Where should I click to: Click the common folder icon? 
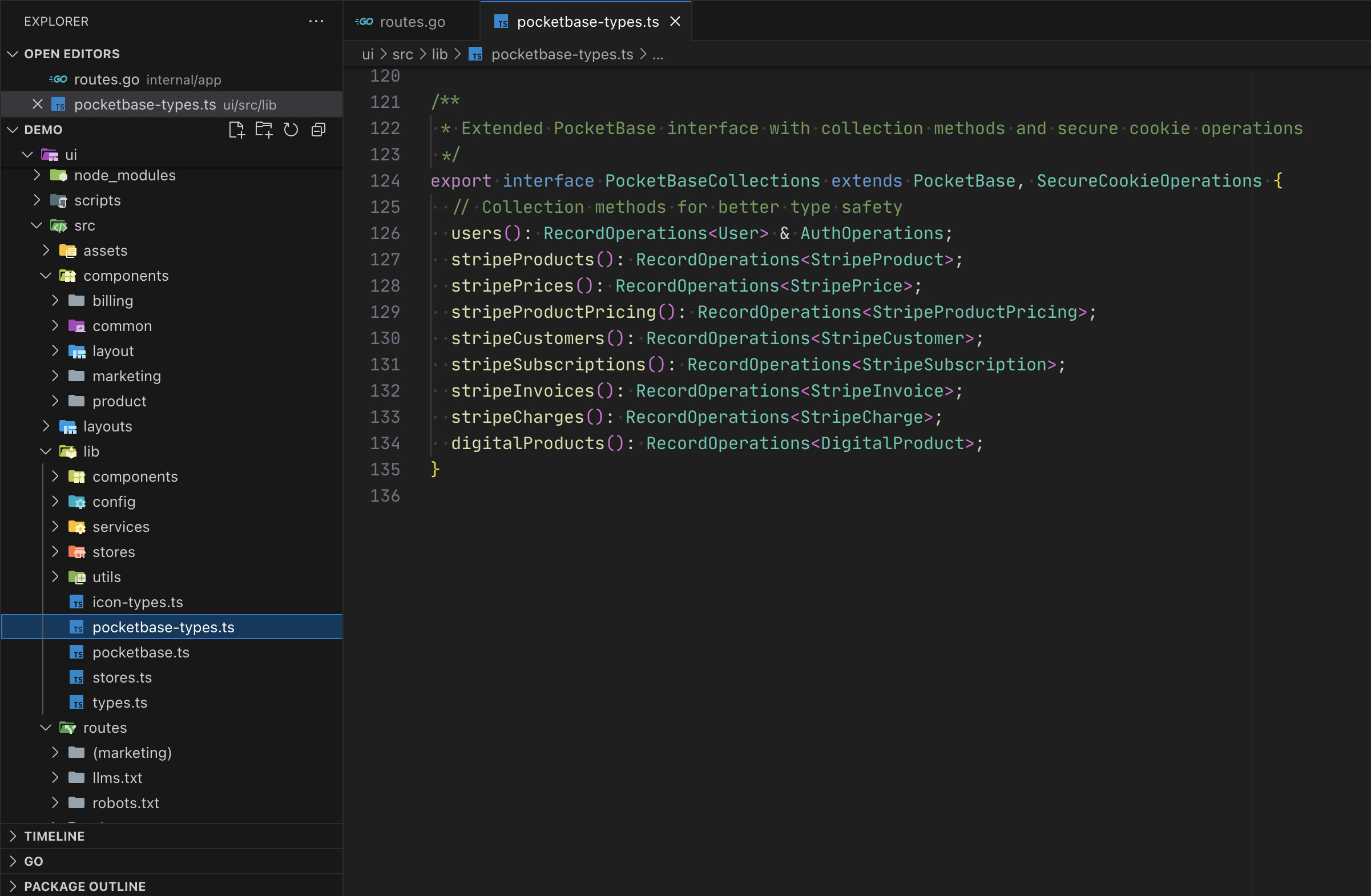[x=76, y=326]
